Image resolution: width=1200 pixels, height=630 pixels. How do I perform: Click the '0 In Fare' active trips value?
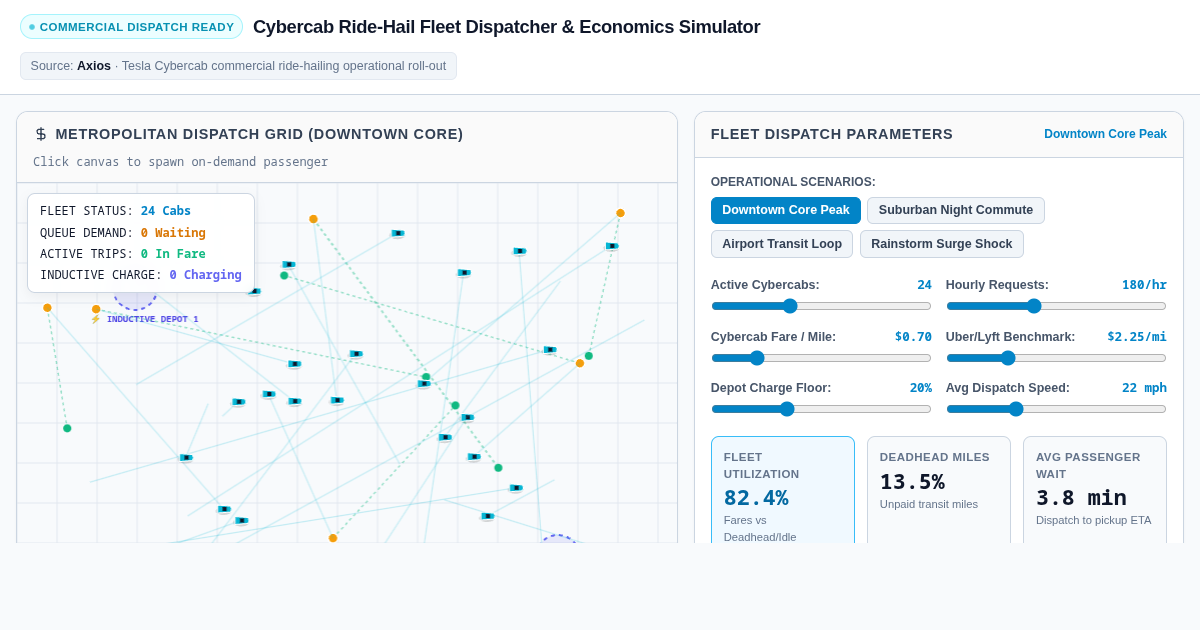(x=173, y=254)
